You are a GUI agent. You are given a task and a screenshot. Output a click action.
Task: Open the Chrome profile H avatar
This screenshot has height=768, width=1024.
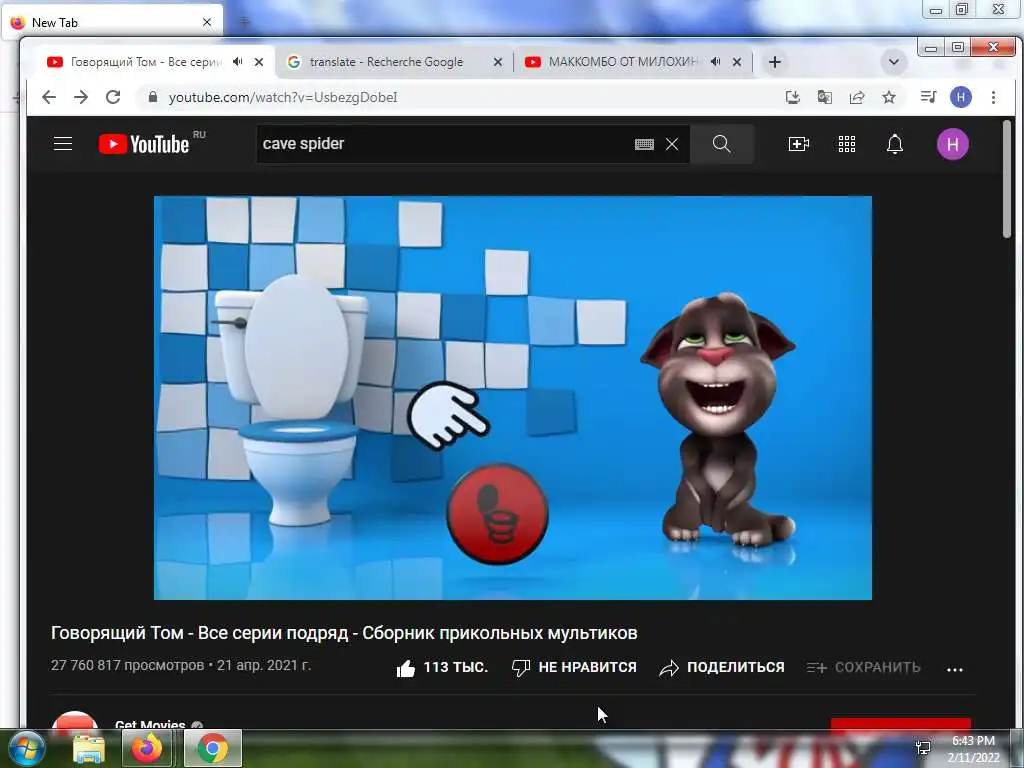[x=961, y=97]
